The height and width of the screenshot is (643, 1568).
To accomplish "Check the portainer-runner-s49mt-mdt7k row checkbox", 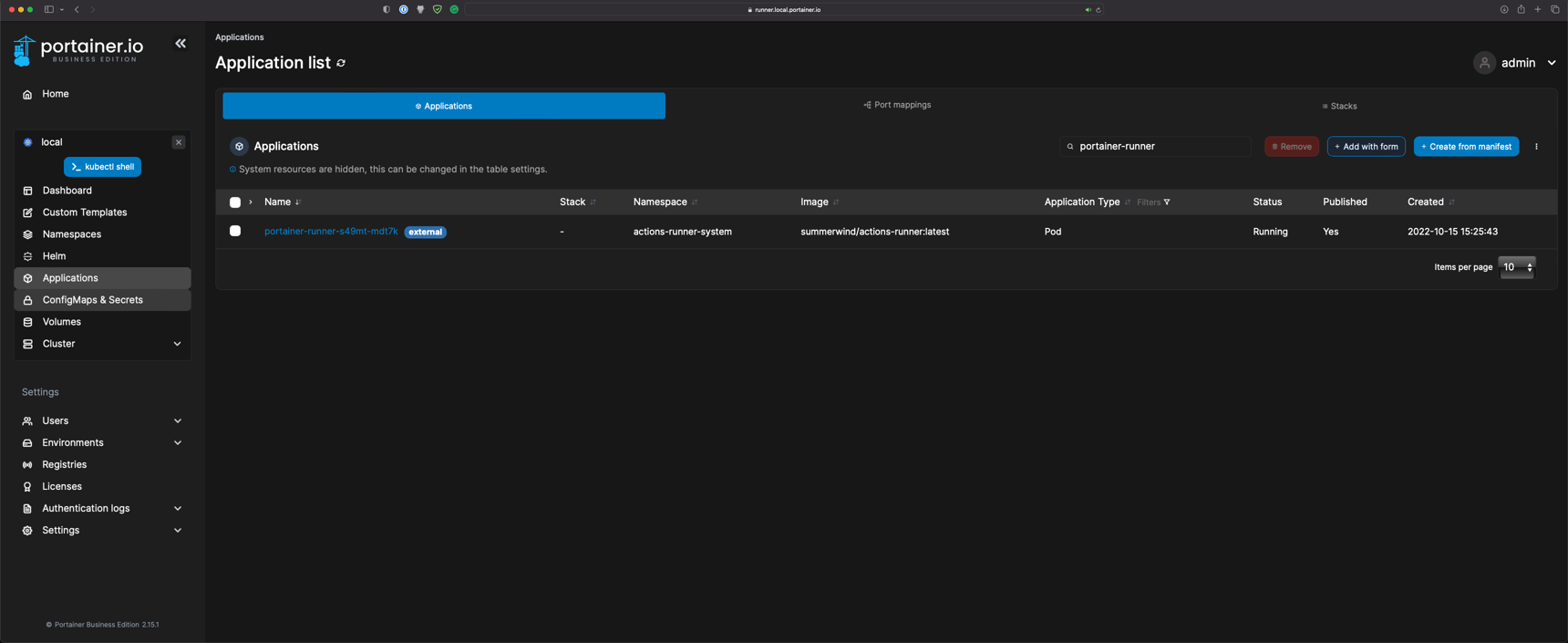I will (x=235, y=232).
